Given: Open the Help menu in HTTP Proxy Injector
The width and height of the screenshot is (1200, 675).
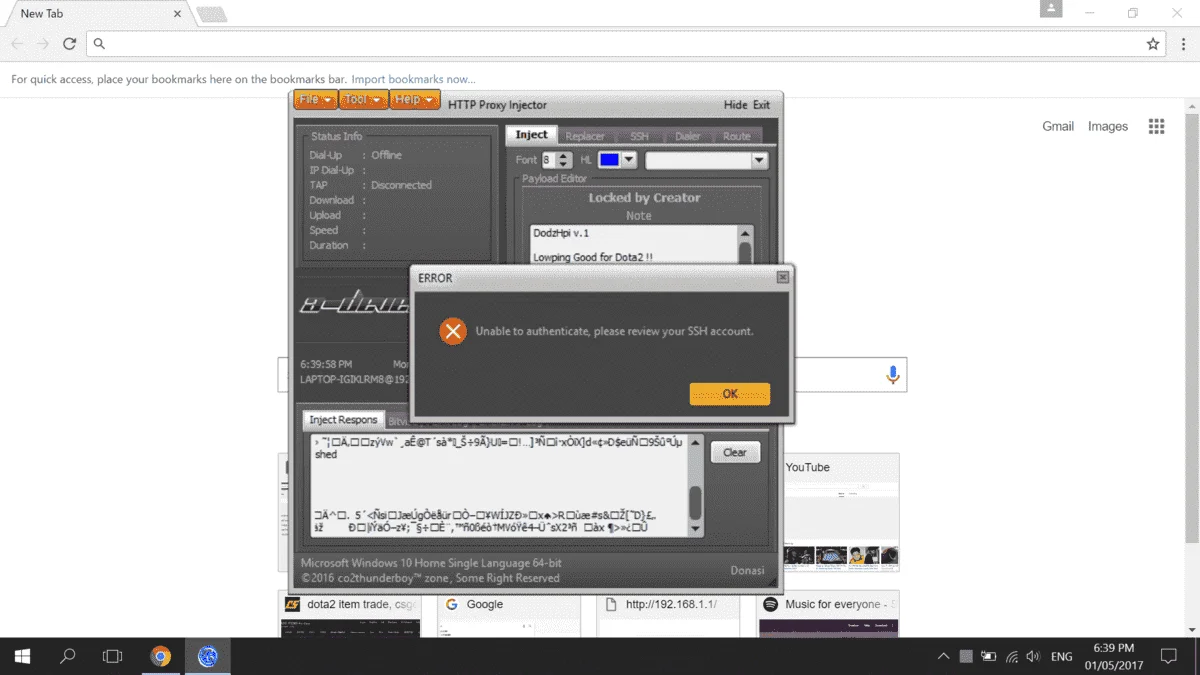Looking at the screenshot, I should tap(414, 100).
